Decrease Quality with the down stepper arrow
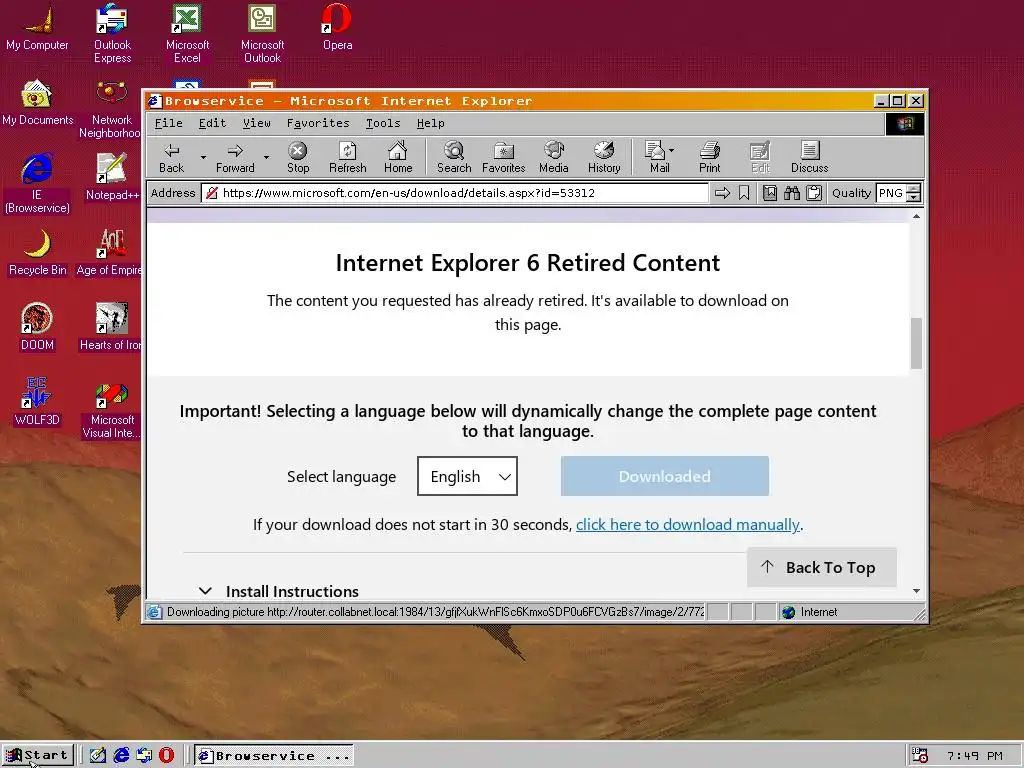Image resolution: width=1024 pixels, height=768 pixels. click(x=914, y=197)
